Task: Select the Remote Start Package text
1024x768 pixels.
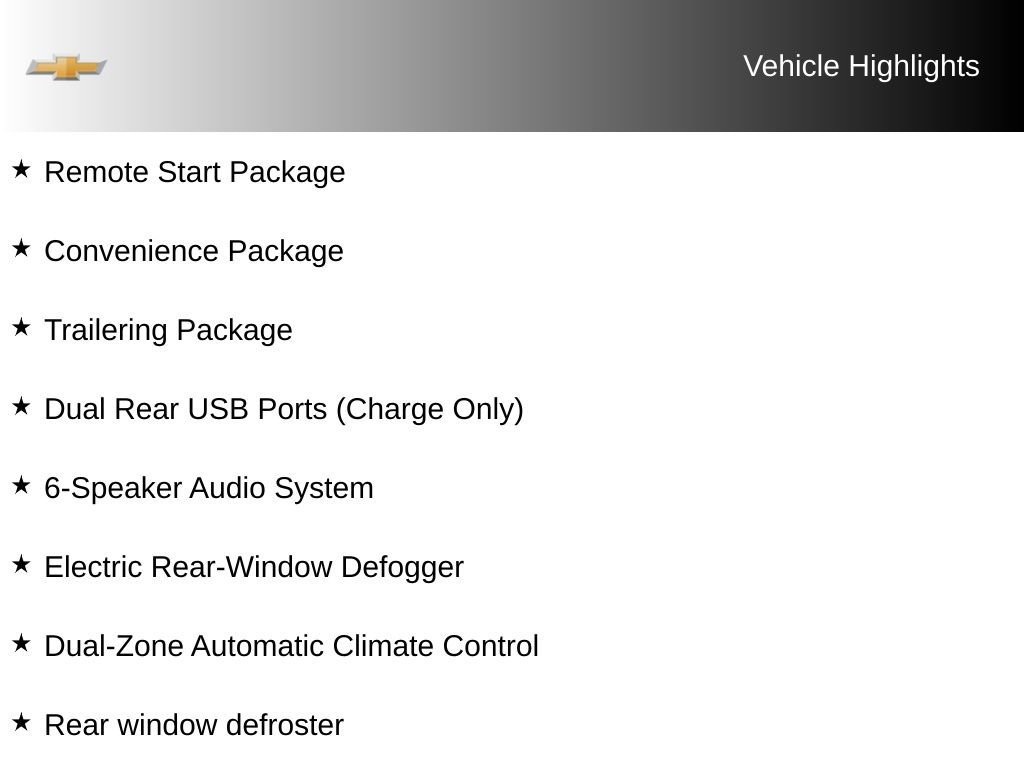Action: pos(195,173)
